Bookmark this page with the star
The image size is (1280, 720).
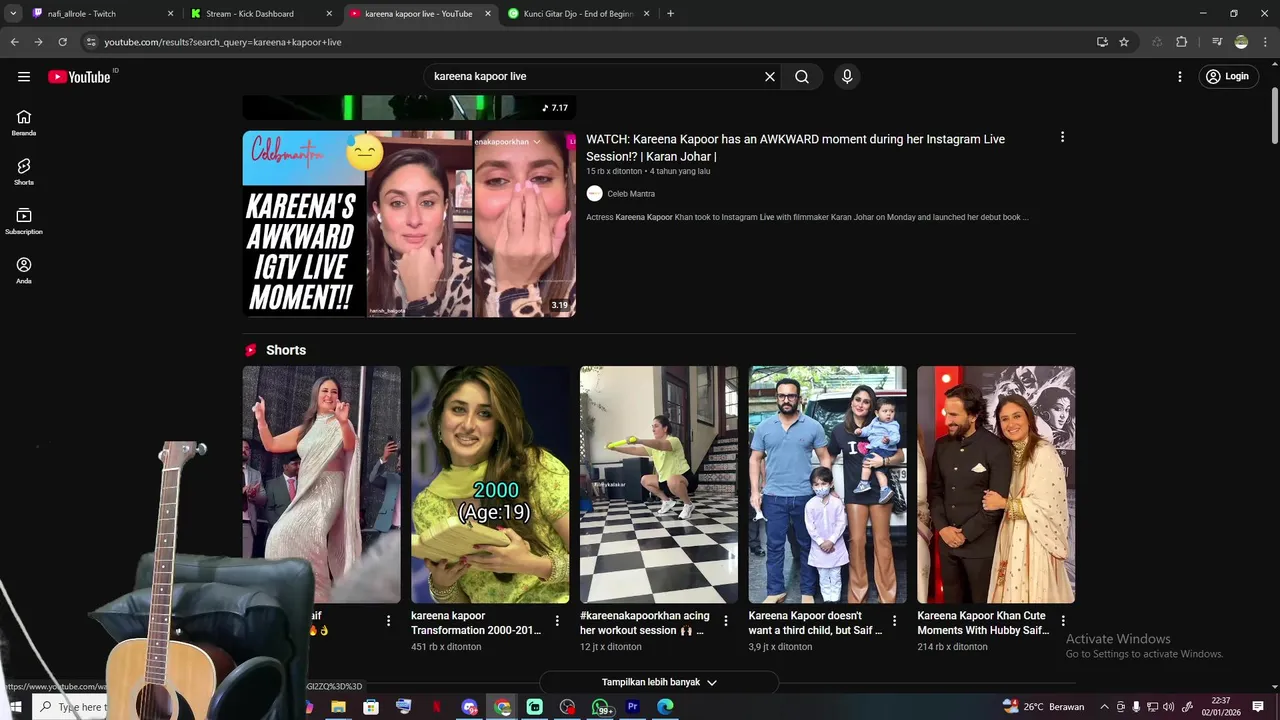[x=1124, y=42]
